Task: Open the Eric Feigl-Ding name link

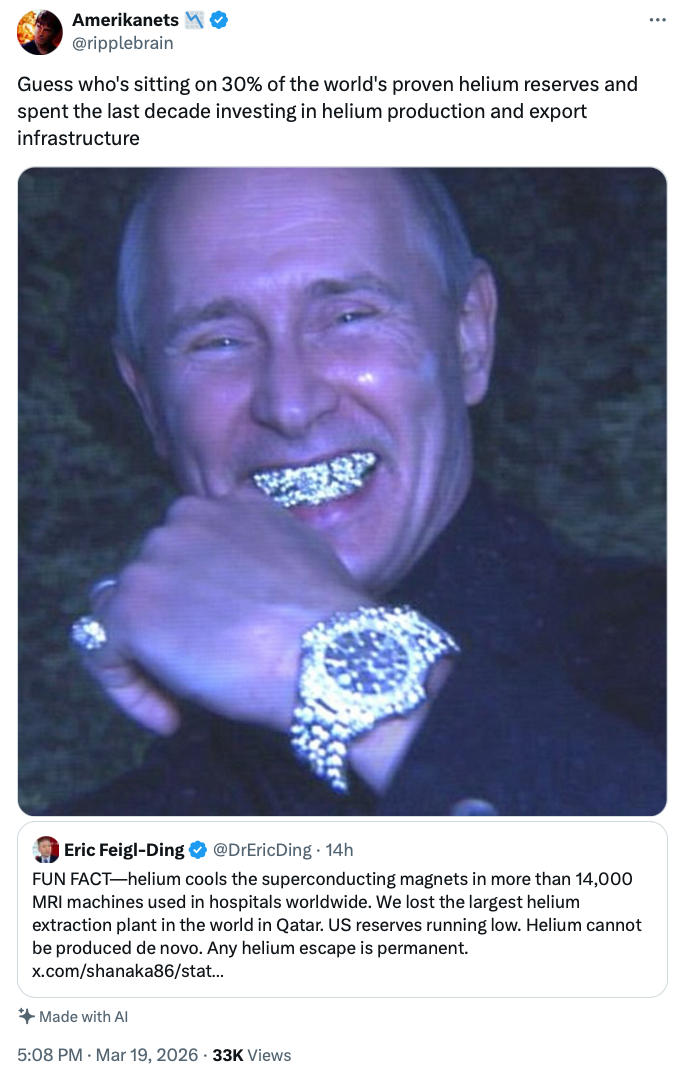Action: [125, 850]
